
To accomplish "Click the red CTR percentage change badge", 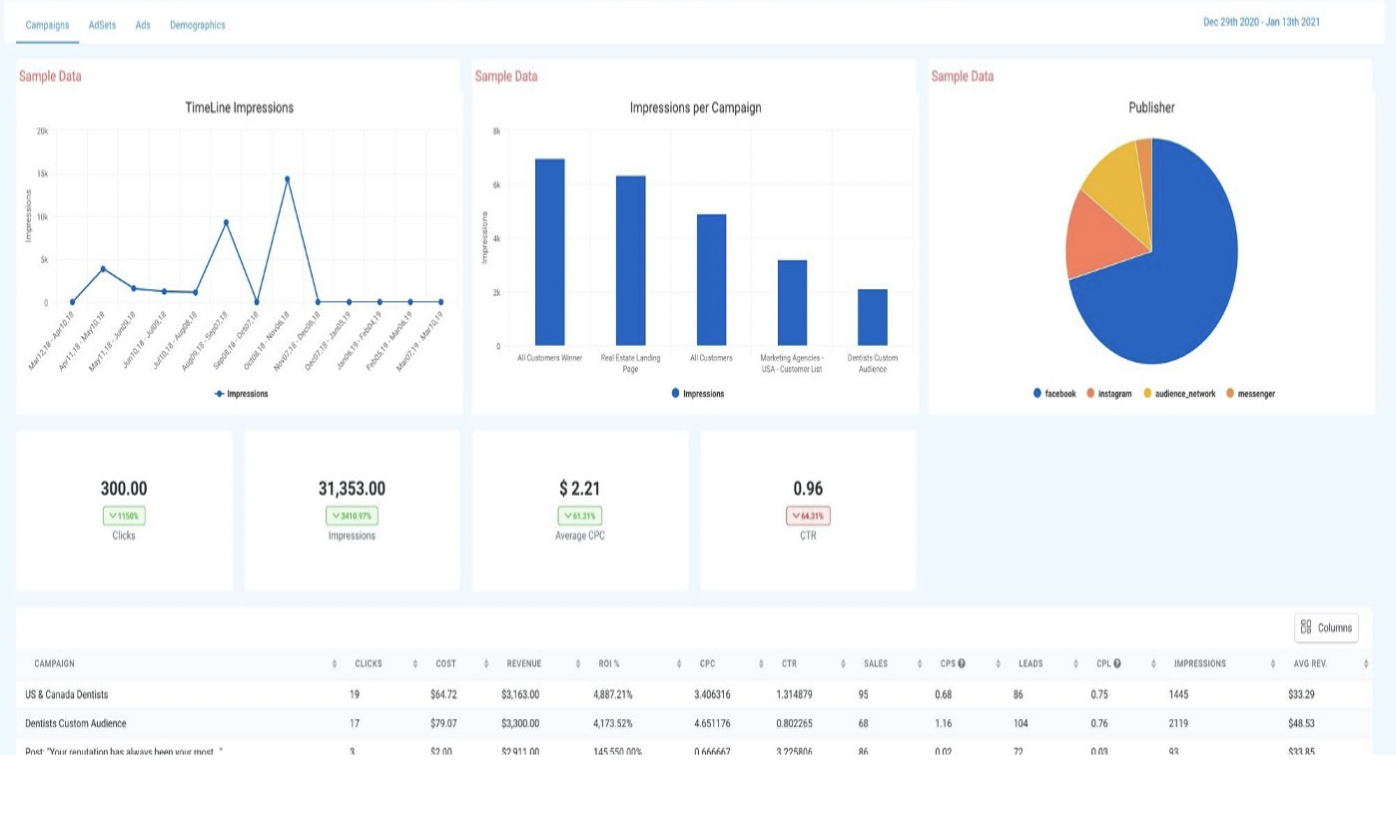I will coord(808,516).
